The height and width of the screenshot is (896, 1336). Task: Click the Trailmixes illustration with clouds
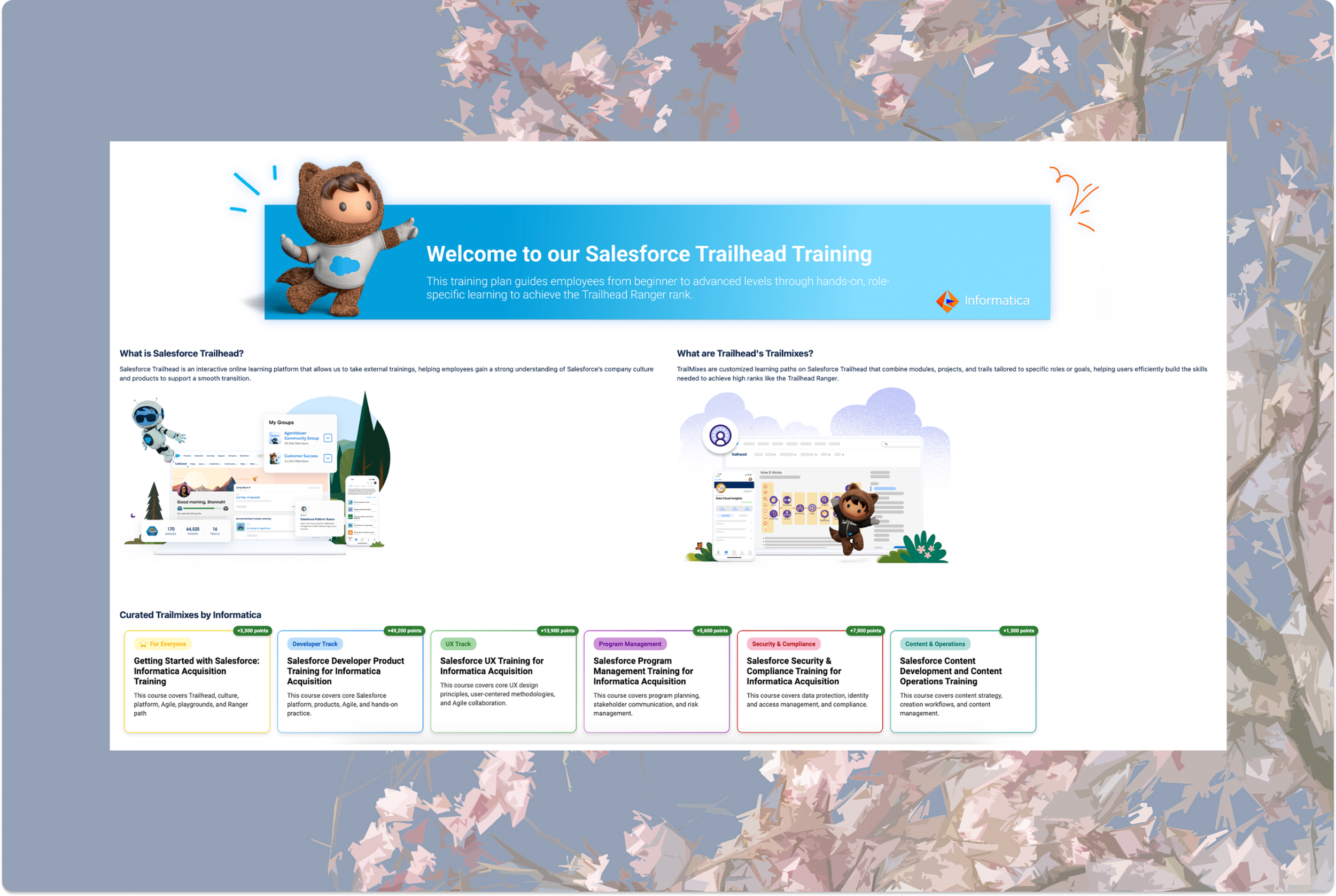tap(814, 476)
